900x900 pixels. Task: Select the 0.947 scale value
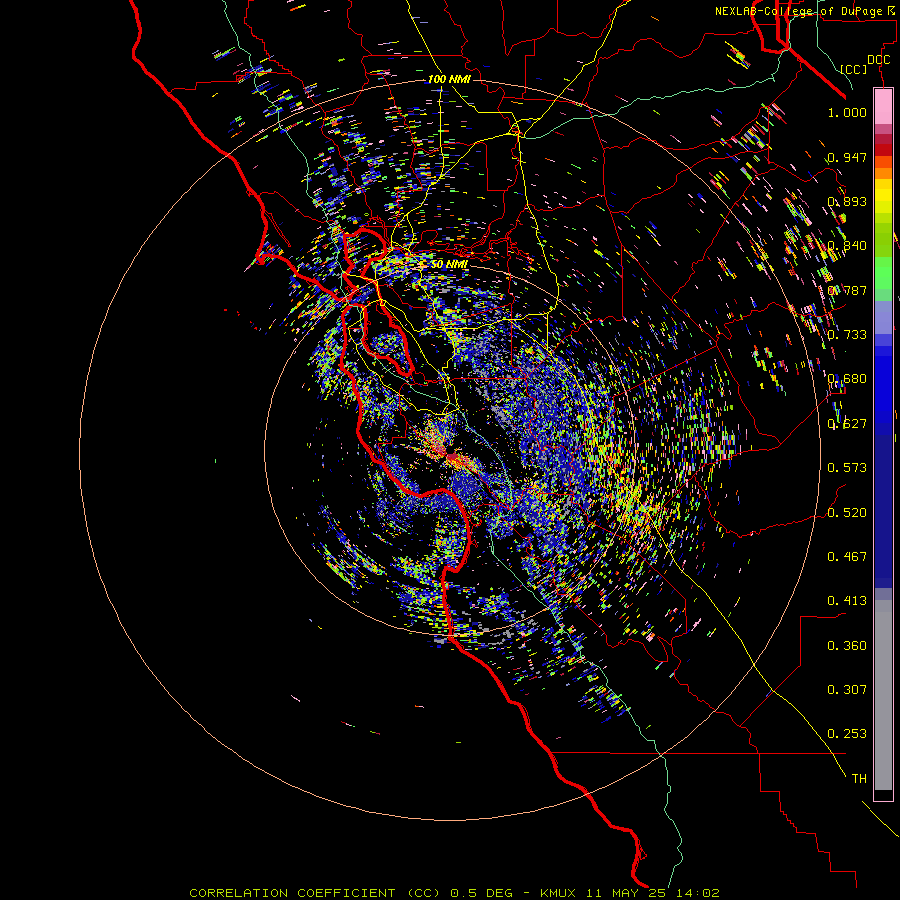tap(847, 157)
